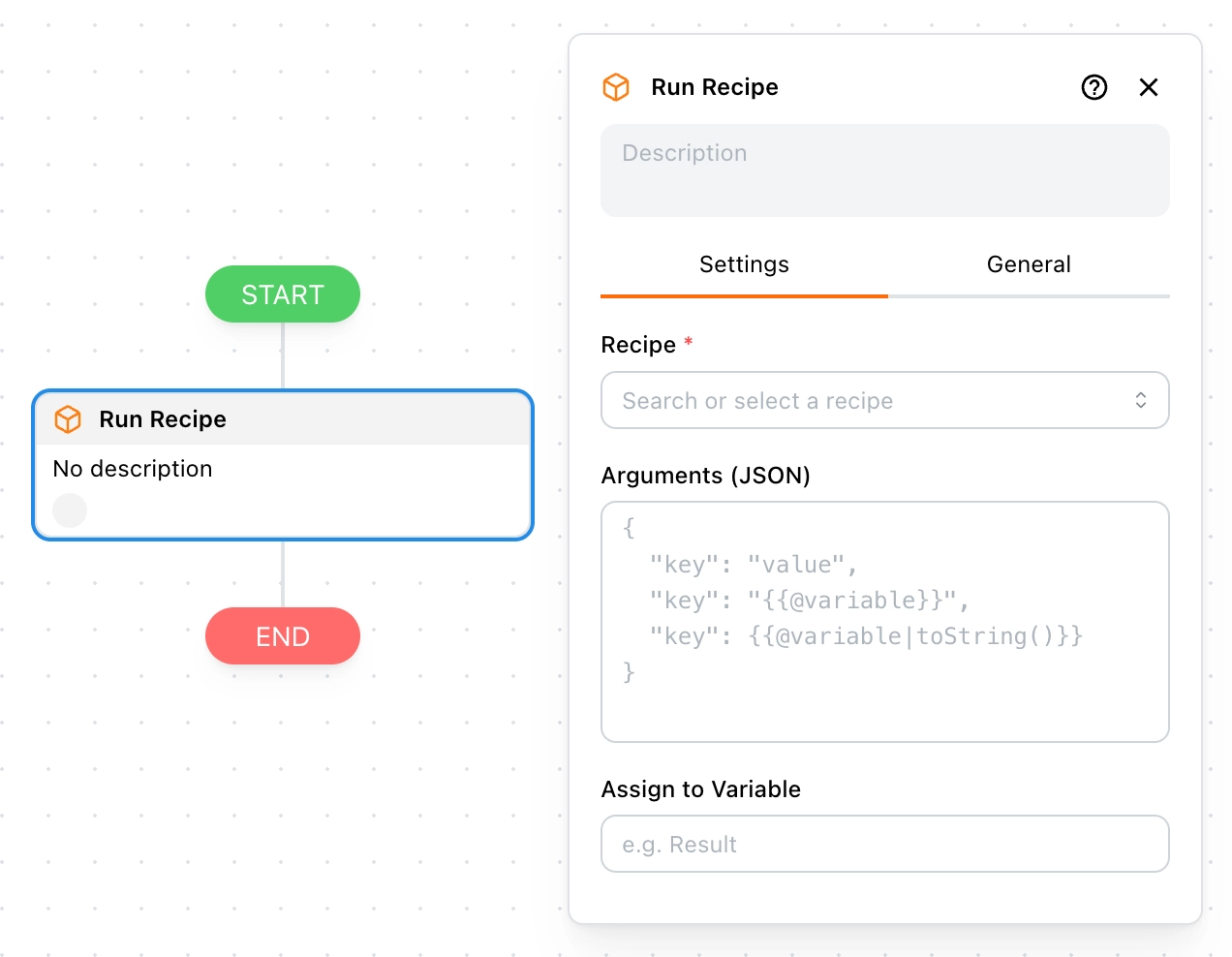The image size is (1232, 957).
Task: Click the No description text on the node
Action: 133,469
